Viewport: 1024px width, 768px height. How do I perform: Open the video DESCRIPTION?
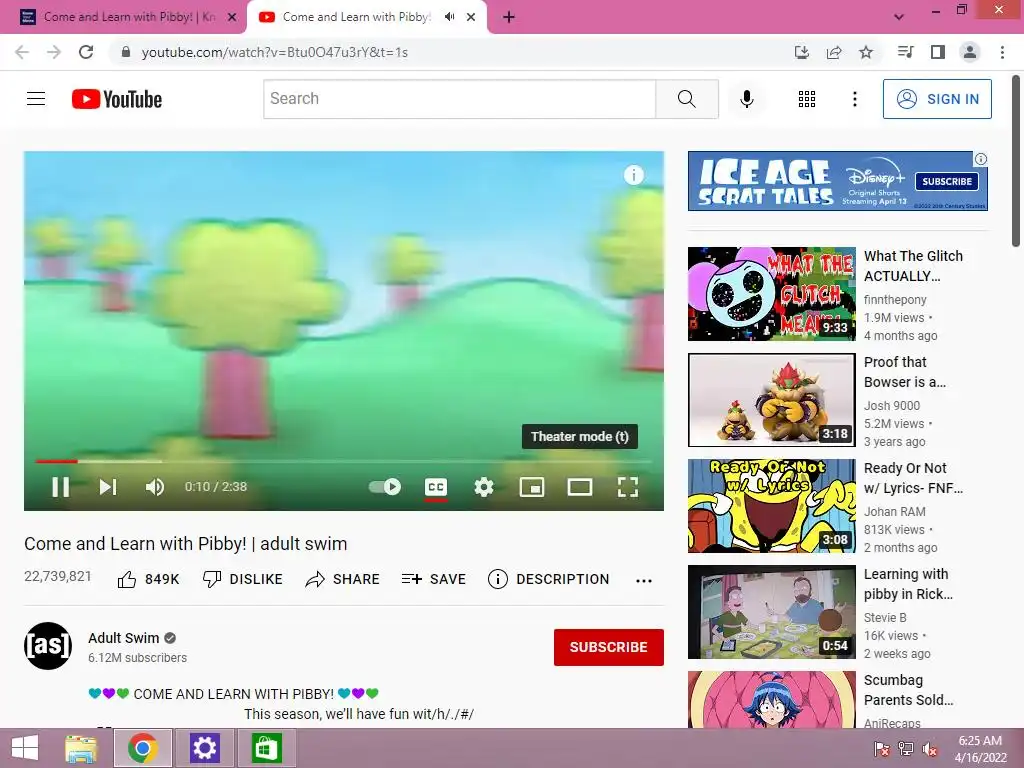click(549, 579)
